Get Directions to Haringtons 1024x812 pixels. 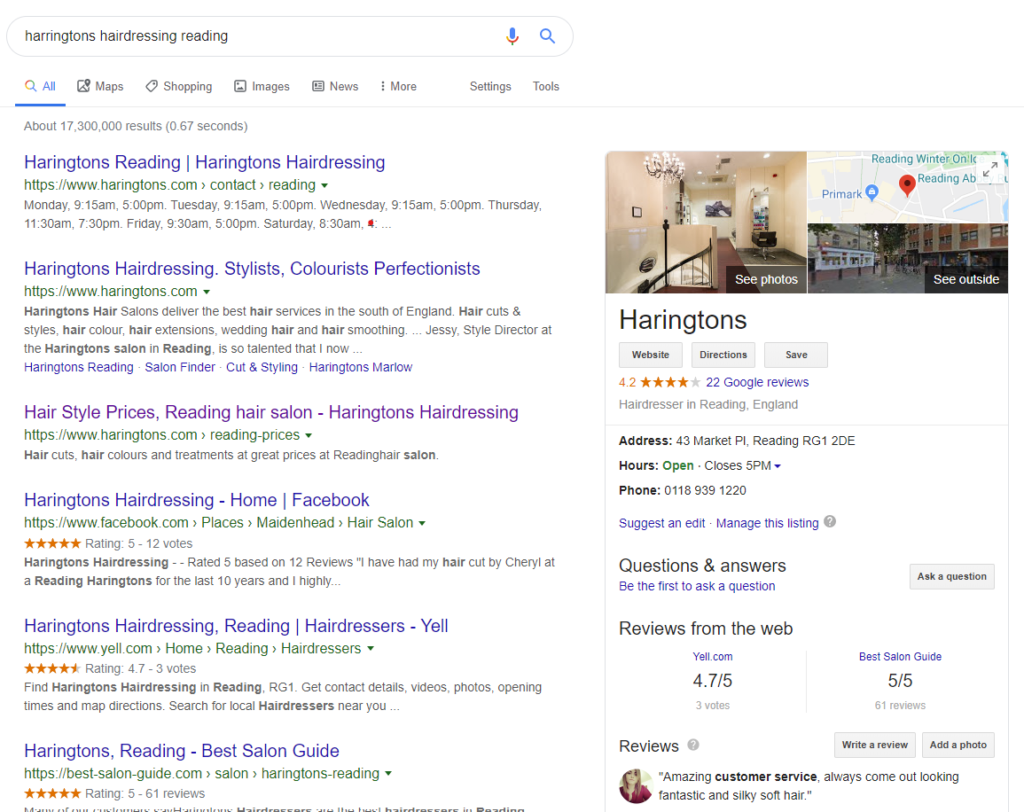click(723, 355)
